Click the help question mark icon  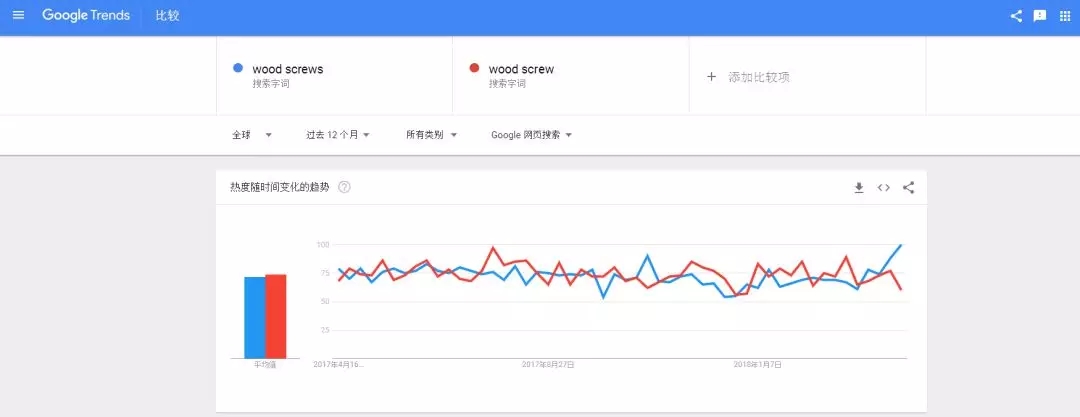344,187
